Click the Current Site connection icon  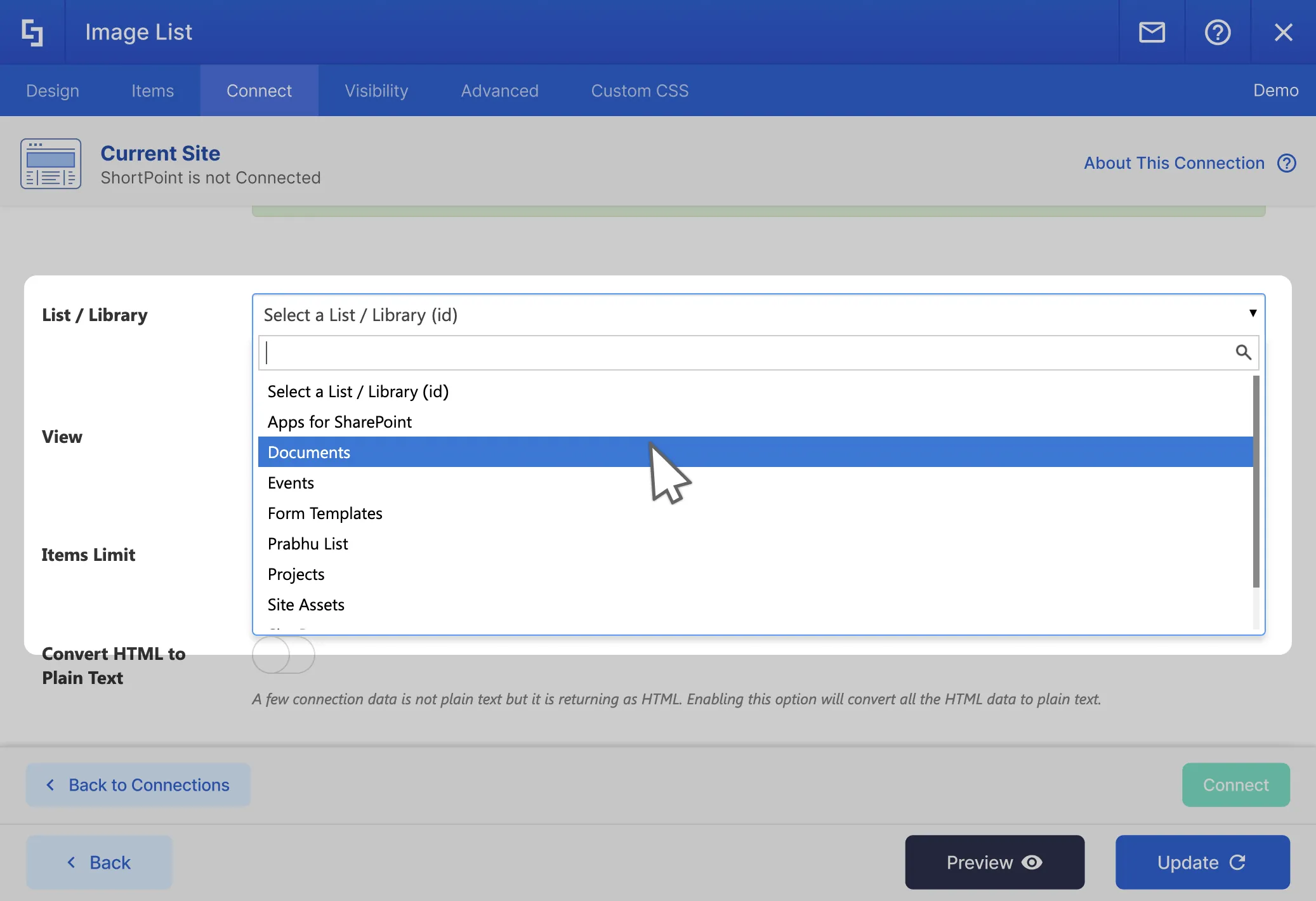point(51,164)
